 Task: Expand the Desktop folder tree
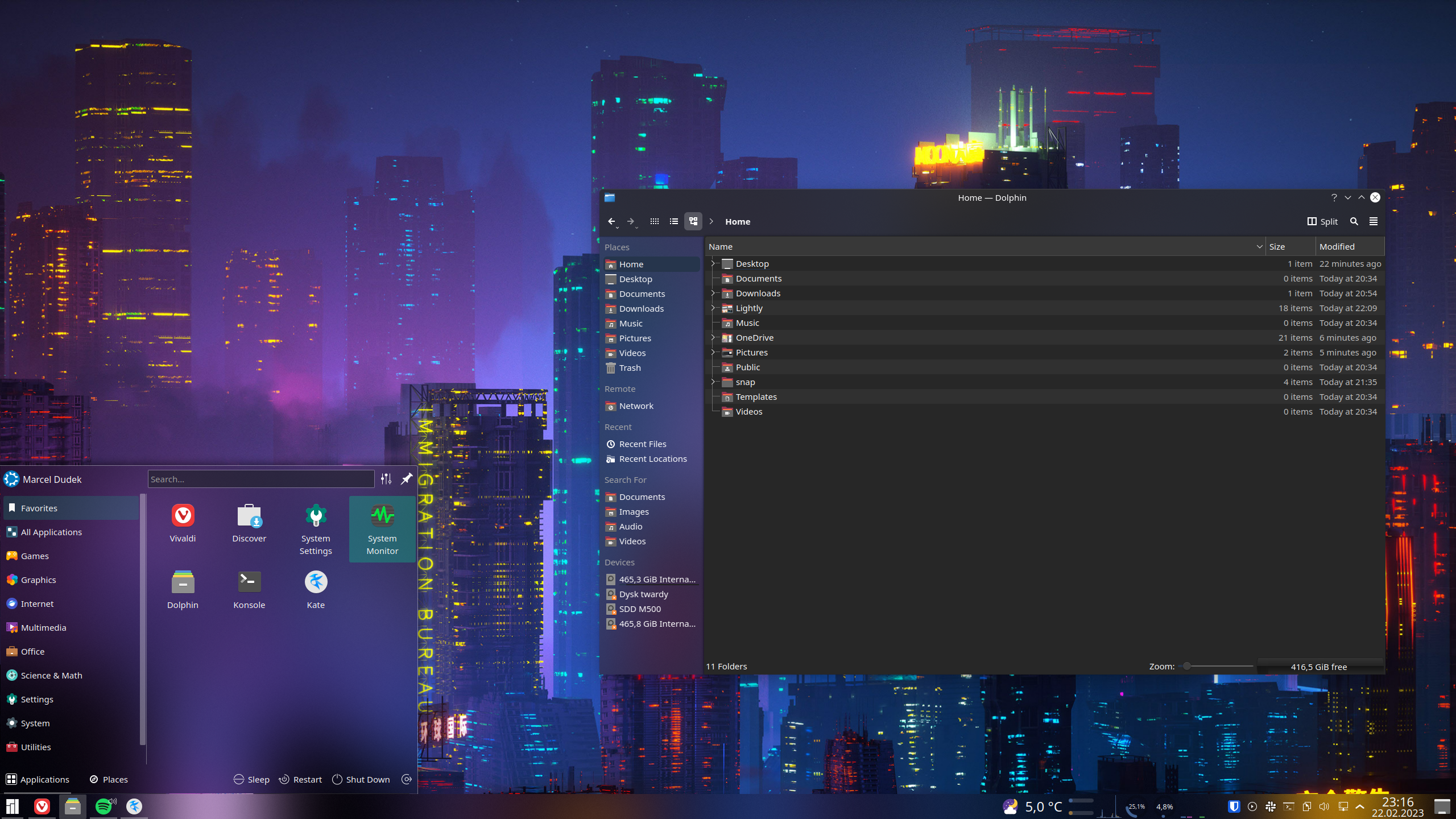click(x=713, y=263)
